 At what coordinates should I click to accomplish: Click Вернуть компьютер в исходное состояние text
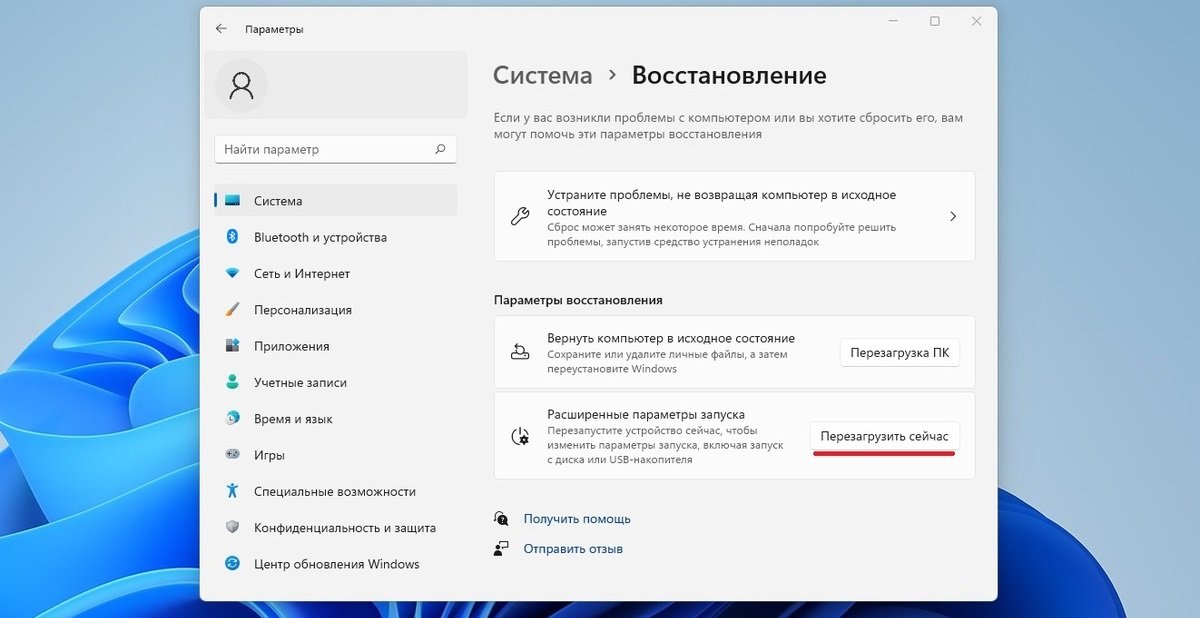(x=671, y=338)
